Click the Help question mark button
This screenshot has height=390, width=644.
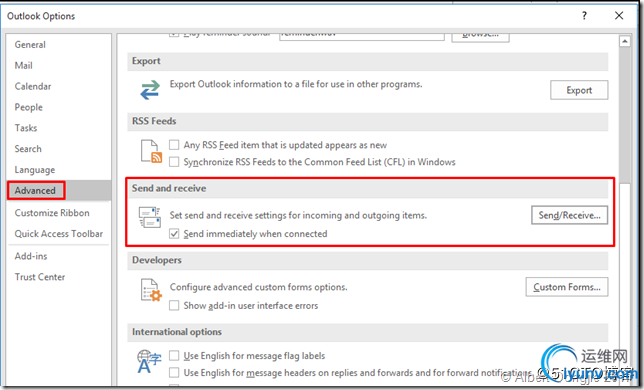pyautogui.click(x=584, y=16)
